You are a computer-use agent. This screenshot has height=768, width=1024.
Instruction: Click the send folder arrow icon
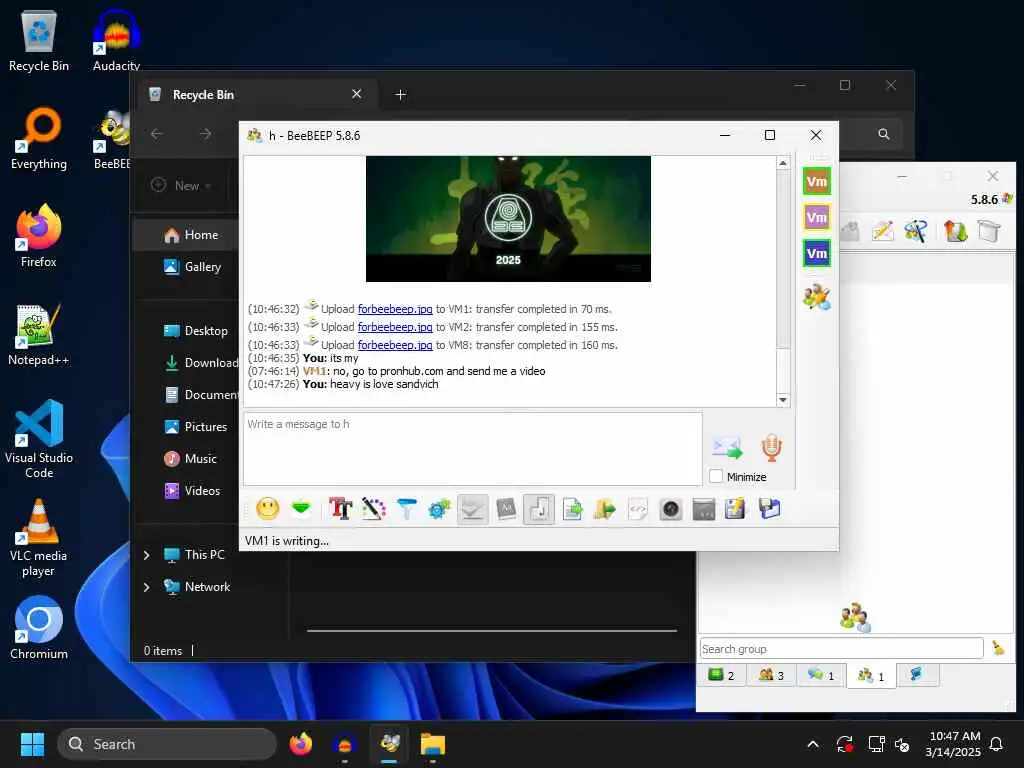pyautogui.click(x=605, y=509)
